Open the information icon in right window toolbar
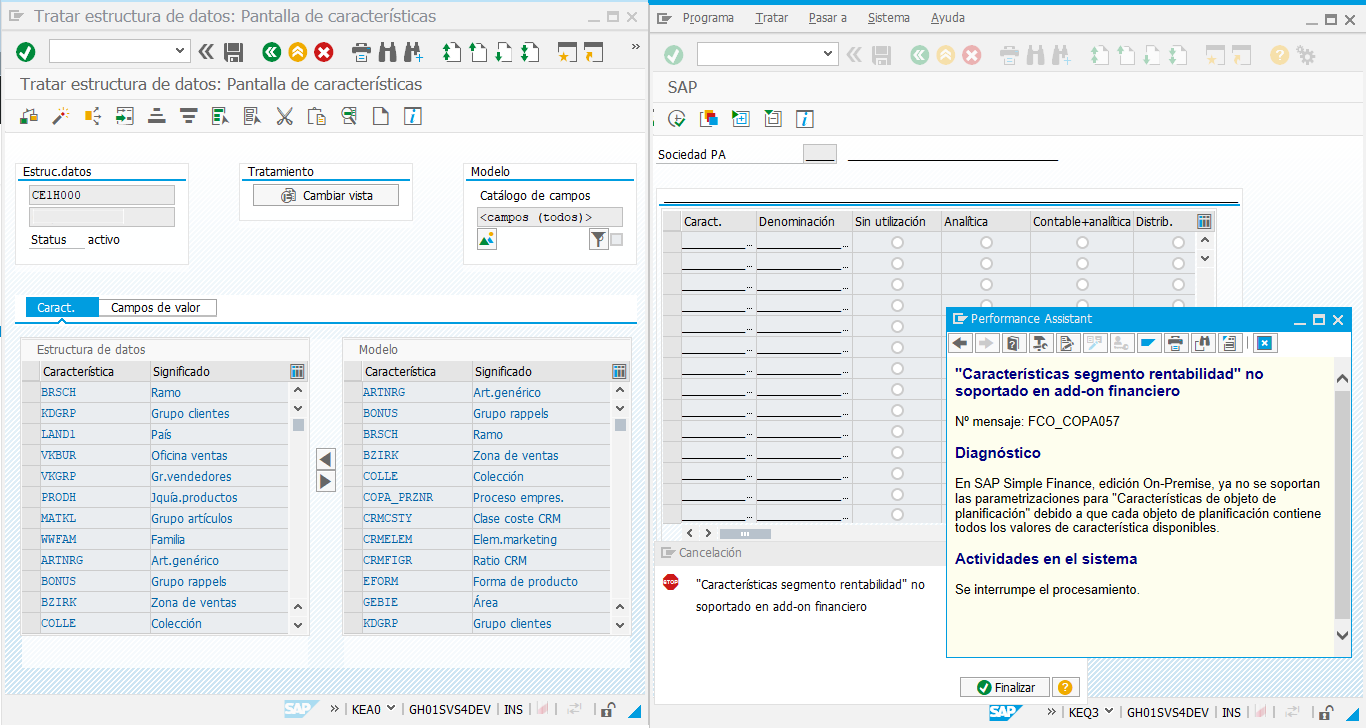The height and width of the screenshot is (728, 1366). (805, 119)
